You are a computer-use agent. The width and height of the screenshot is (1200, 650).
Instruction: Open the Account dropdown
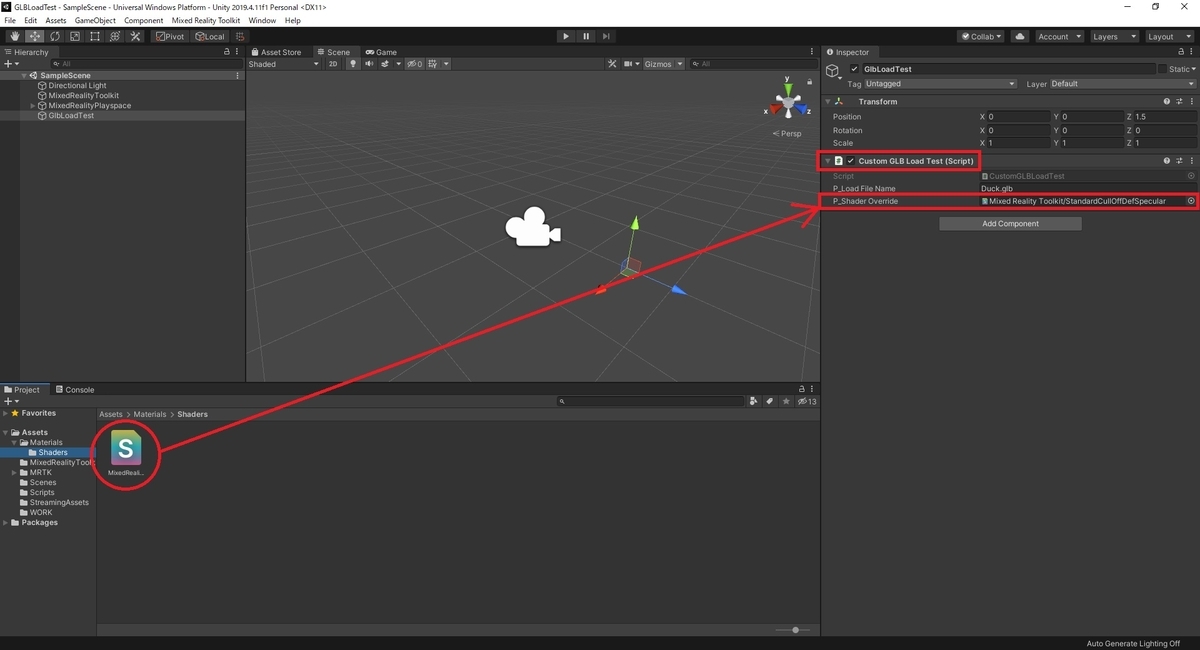coord(1058,37)
